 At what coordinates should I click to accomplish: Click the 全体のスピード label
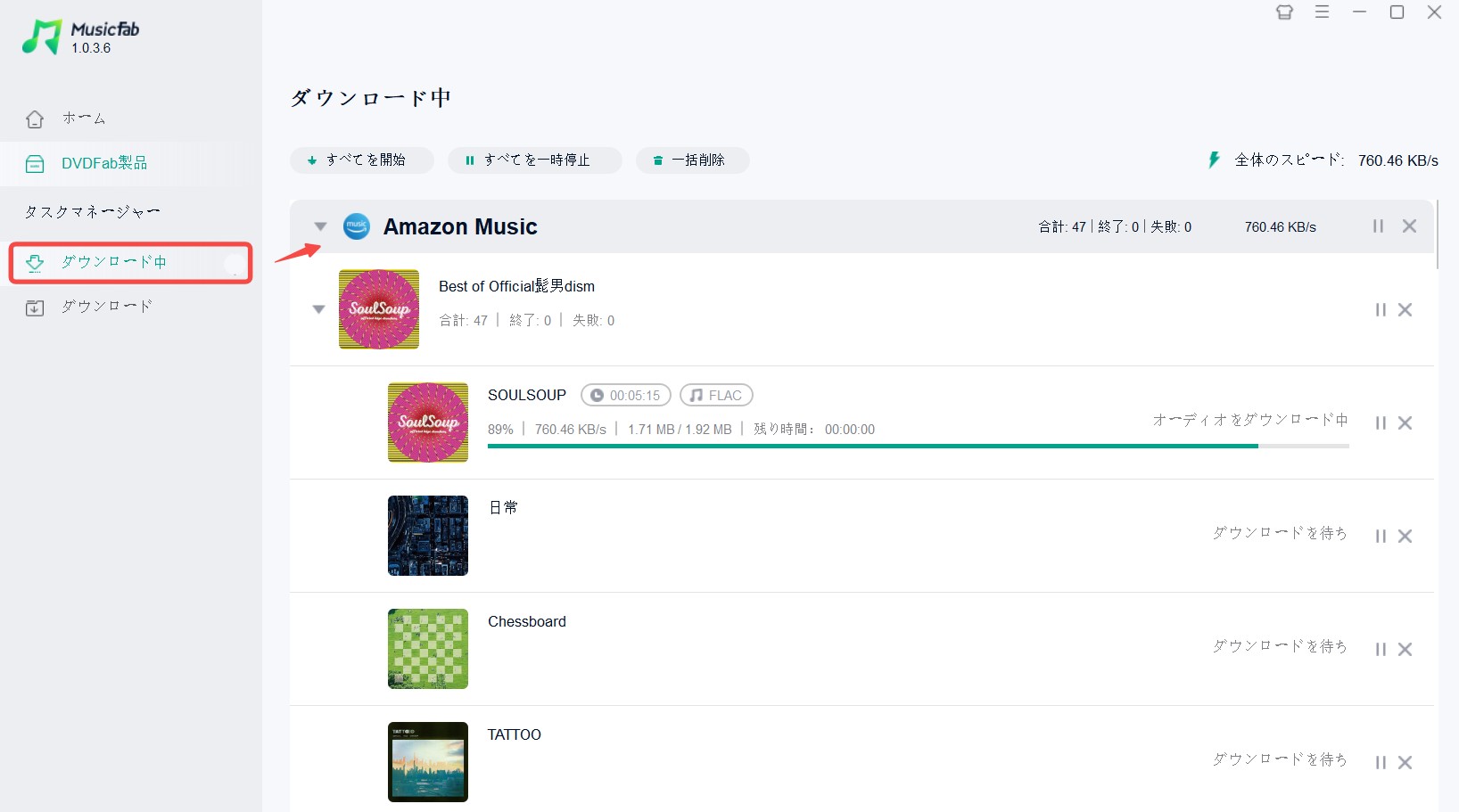1290,160
